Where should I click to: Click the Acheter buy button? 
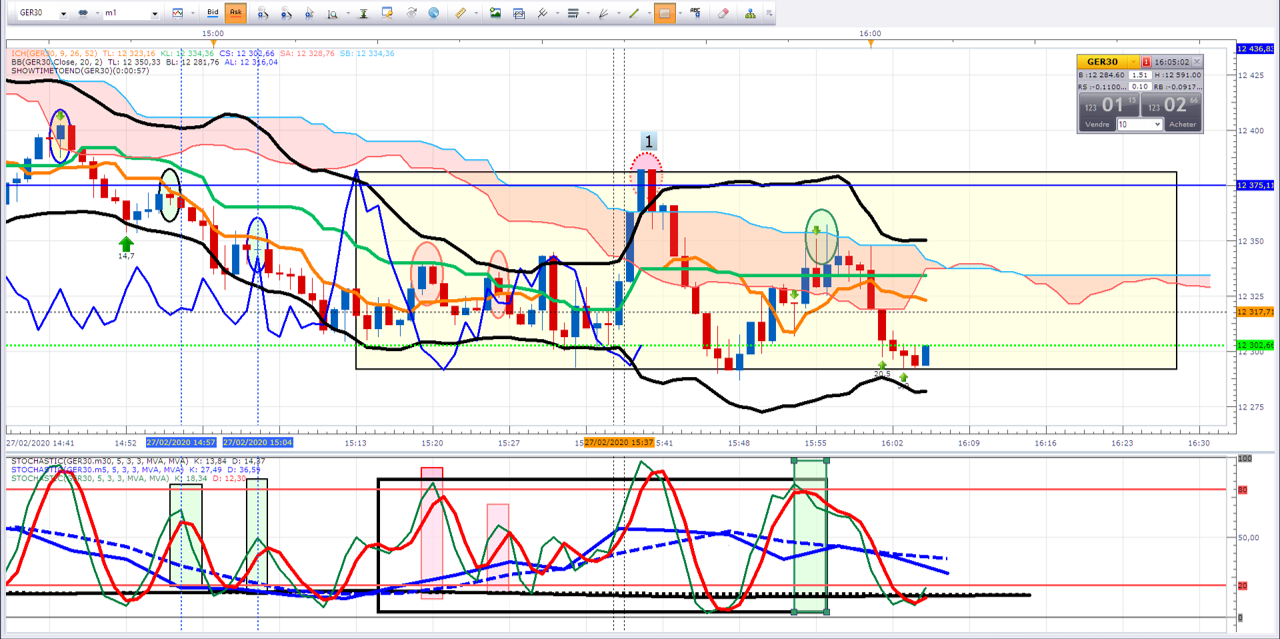1183,124
